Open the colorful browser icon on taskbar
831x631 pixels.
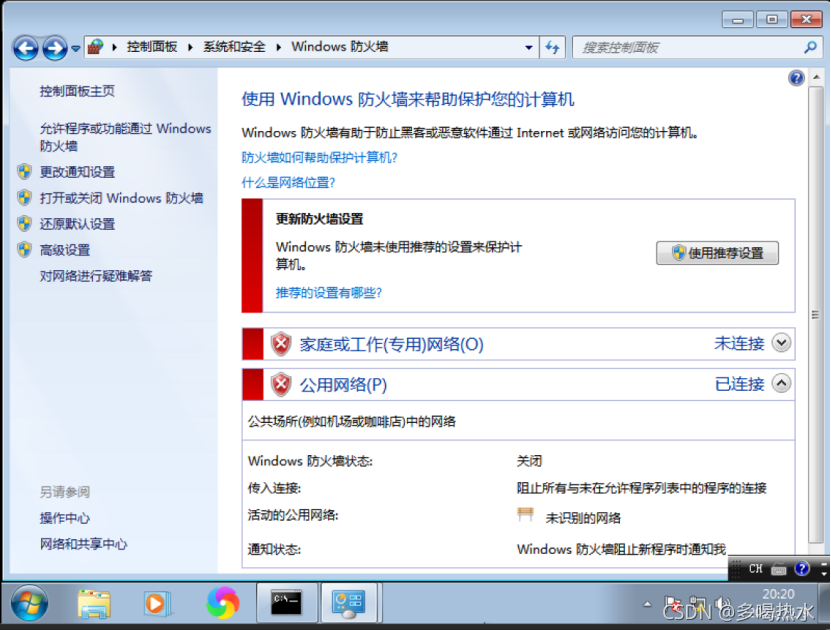click(x=223, y=603)
